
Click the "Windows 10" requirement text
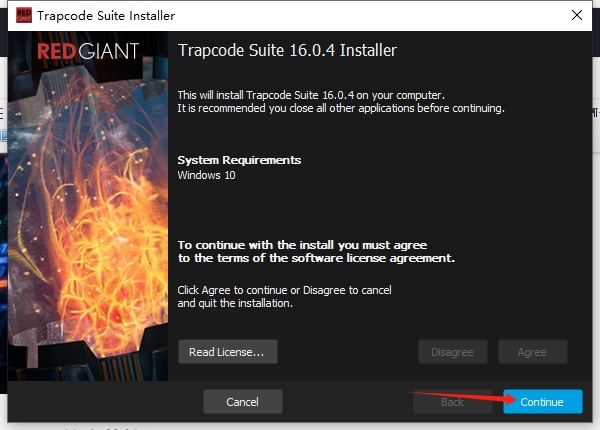tap(207, 175)
